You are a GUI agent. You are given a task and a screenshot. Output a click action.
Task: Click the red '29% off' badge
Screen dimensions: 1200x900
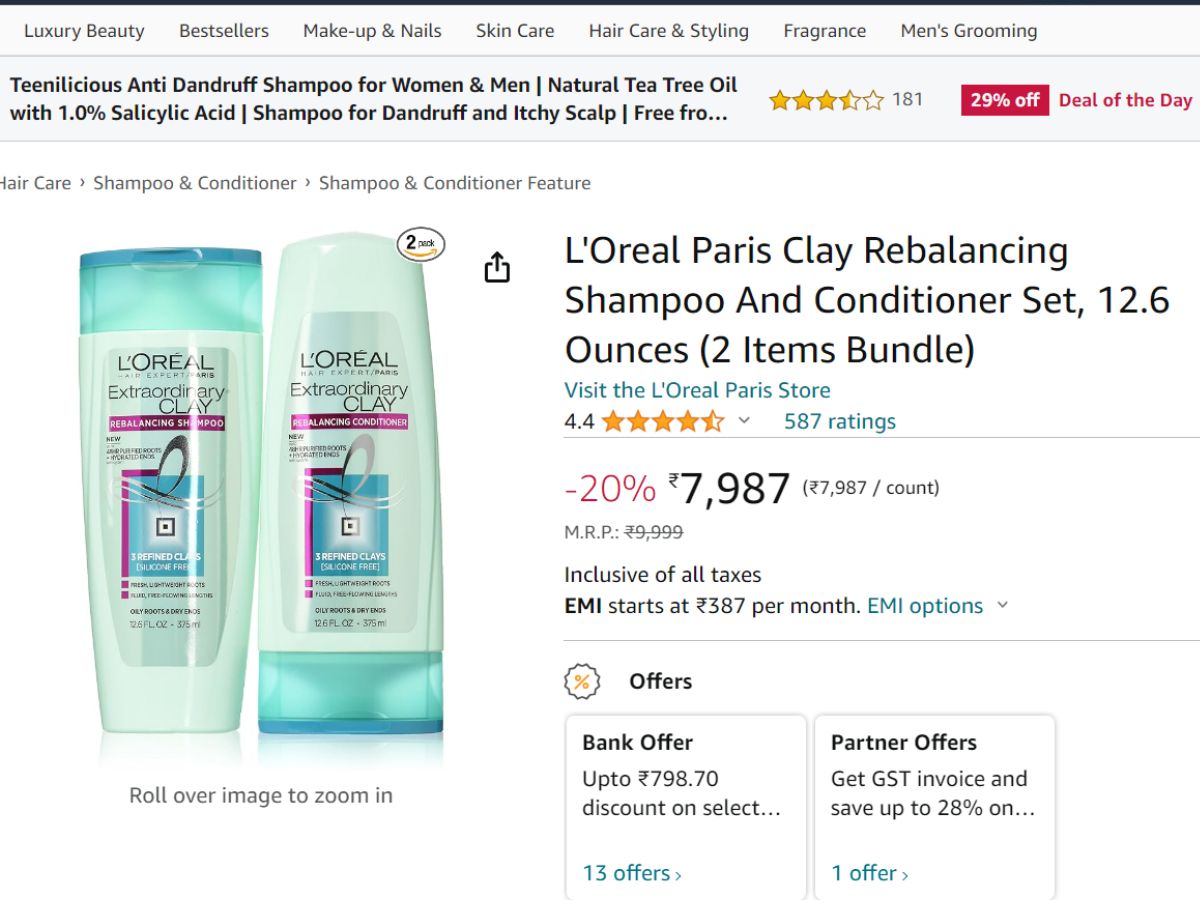(x=1003, y=100)
